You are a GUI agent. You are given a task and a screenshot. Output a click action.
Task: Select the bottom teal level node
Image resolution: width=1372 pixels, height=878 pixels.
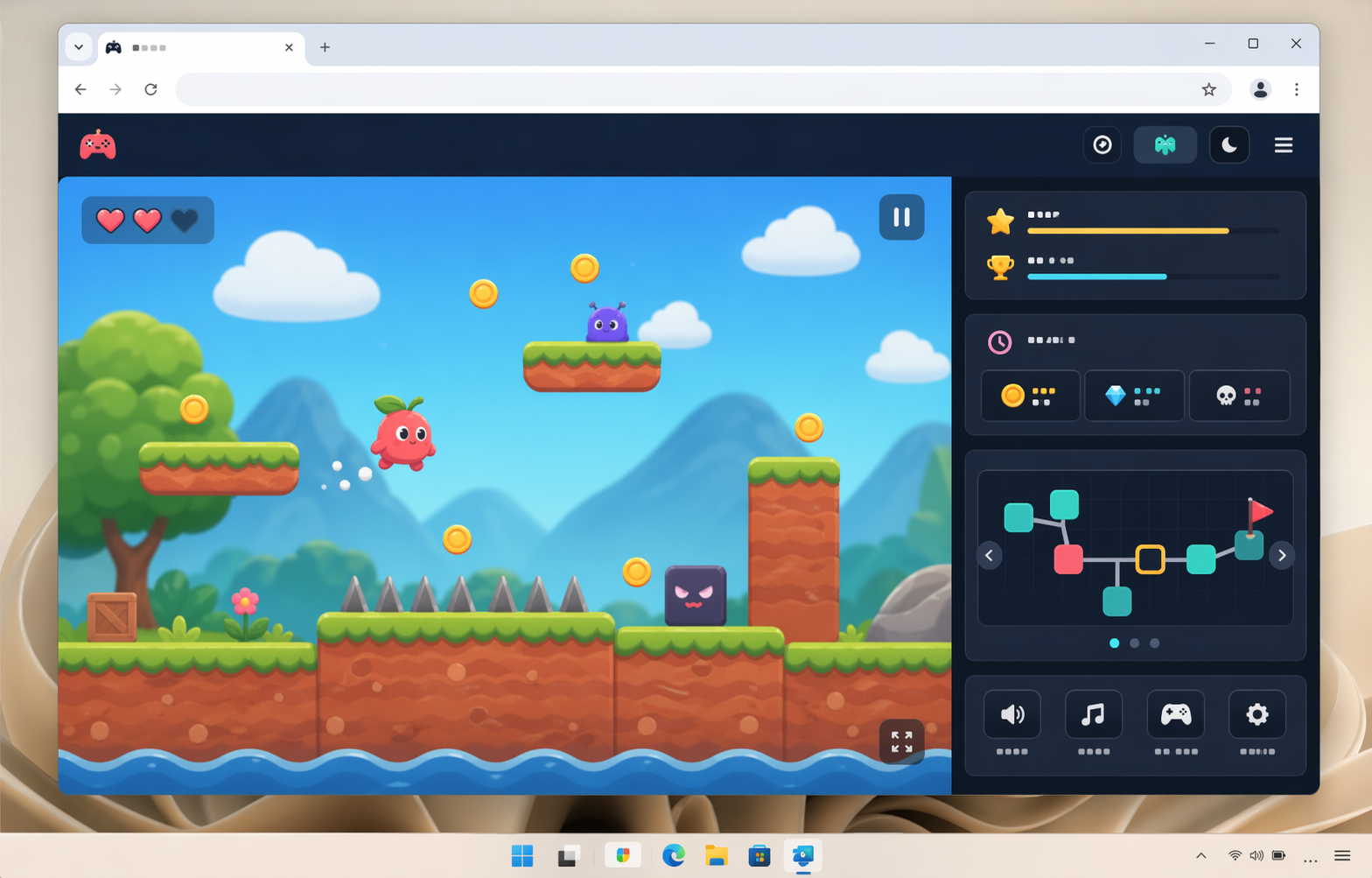pos(1116,601)
